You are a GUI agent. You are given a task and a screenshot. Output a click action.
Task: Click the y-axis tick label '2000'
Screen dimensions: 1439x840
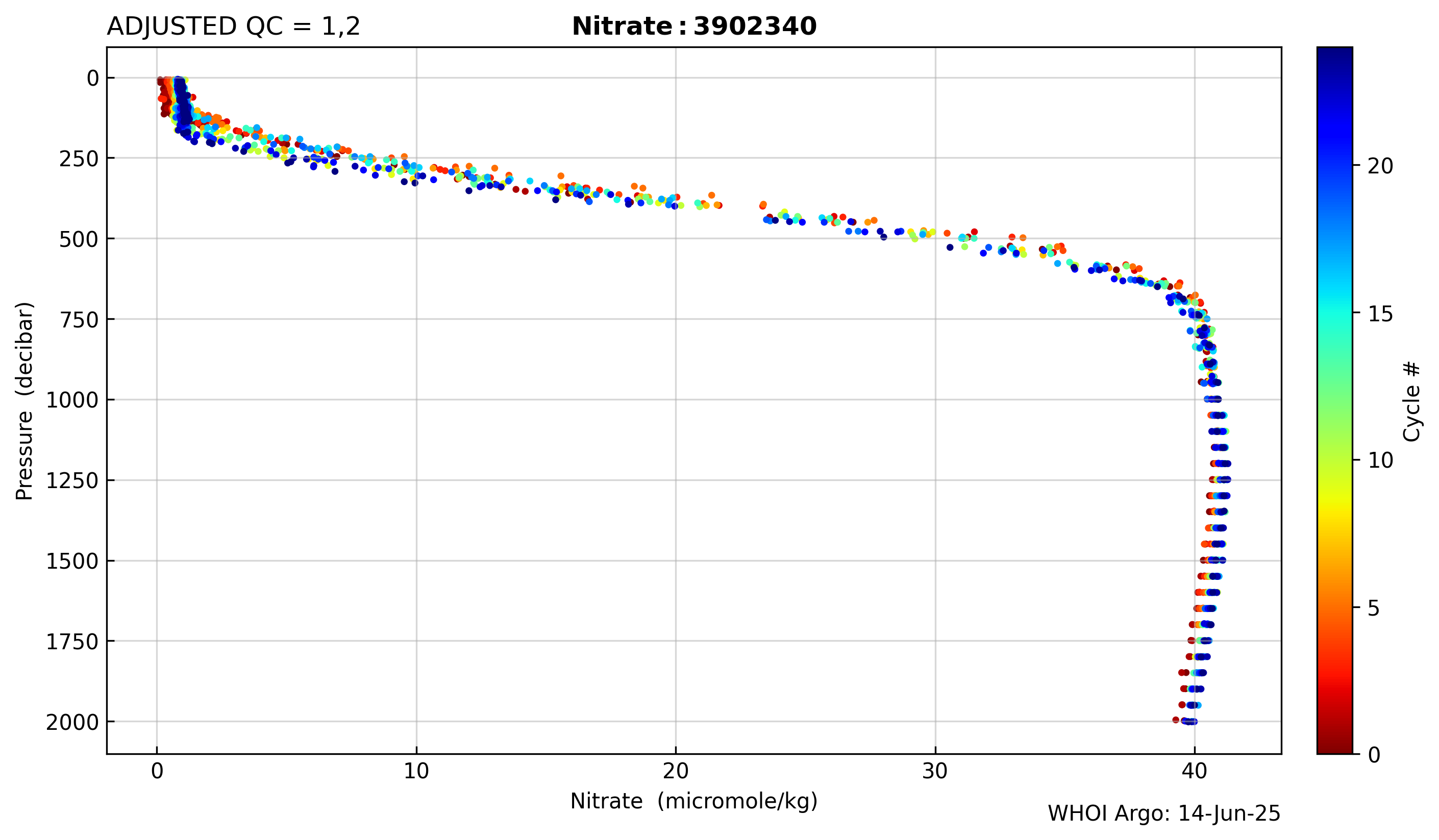(x=72, y=723)
